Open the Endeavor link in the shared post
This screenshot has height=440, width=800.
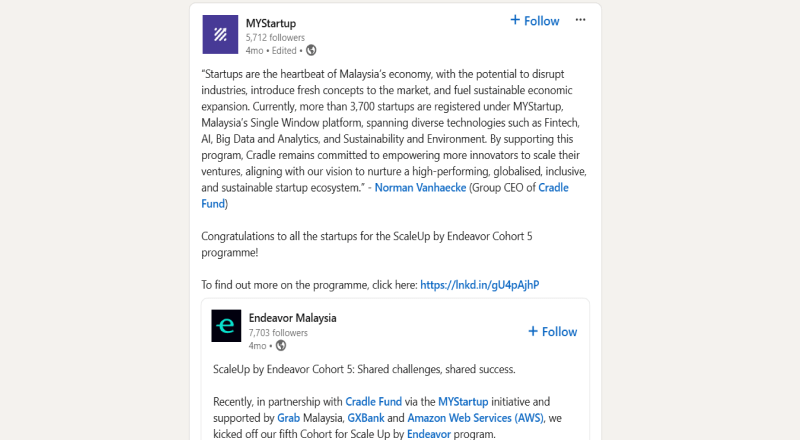(429, 434)
